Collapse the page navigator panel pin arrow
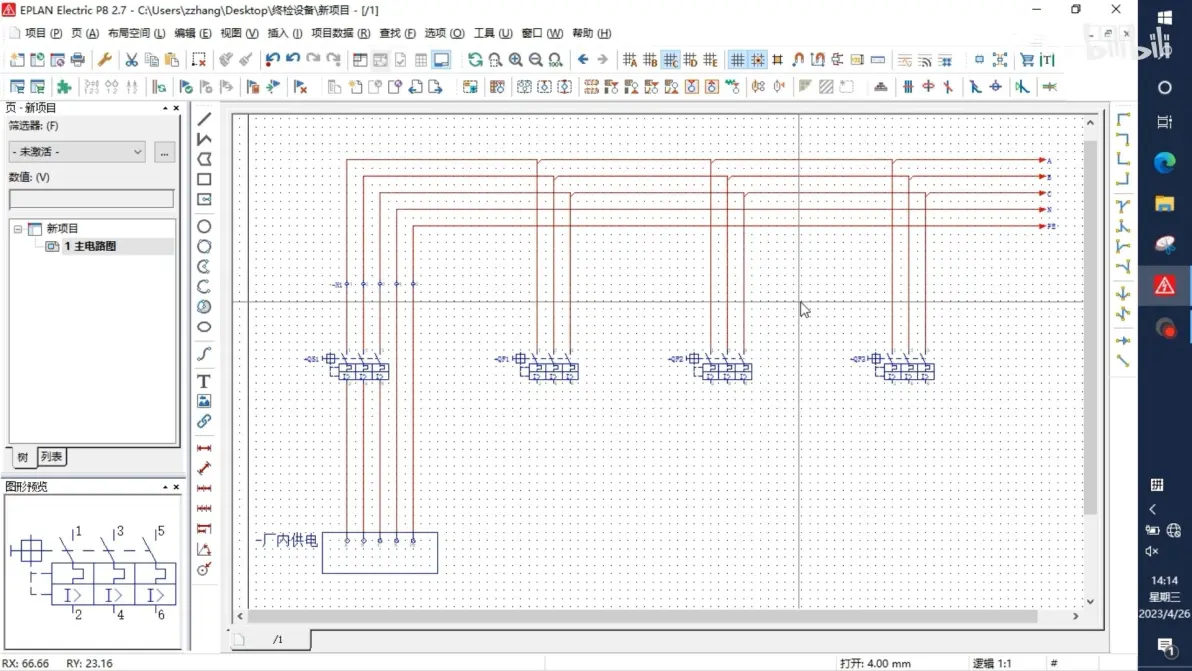1192x671 pixels. (x=165, y=108)
